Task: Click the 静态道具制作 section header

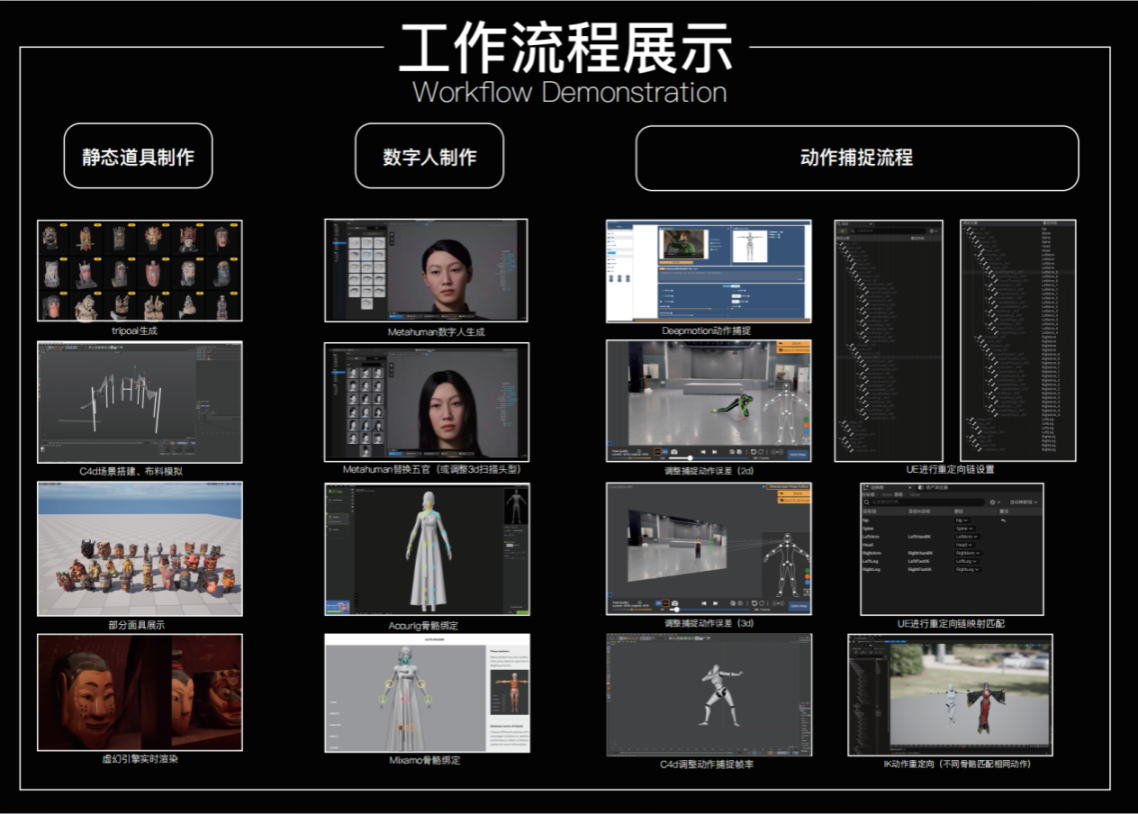Action: 138,156
